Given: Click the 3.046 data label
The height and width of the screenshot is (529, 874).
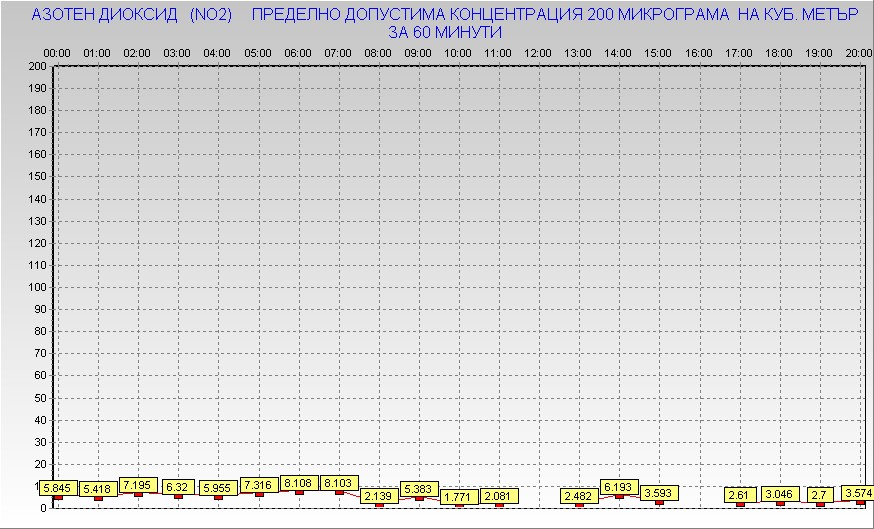Looking at the screenshot, I should click(780, 494).
